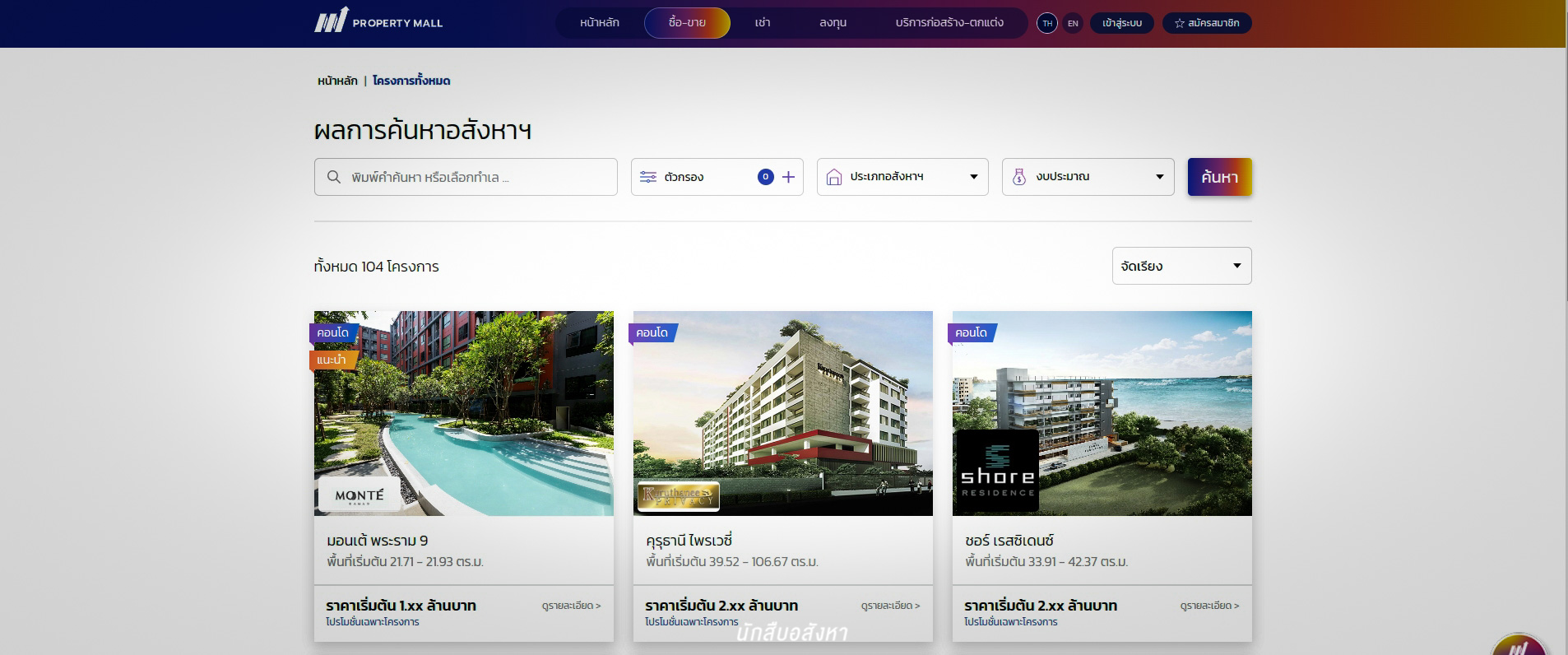Open the floating chat icon at corner
The height and width of the screenshot is (655, 1568).
1519,645
